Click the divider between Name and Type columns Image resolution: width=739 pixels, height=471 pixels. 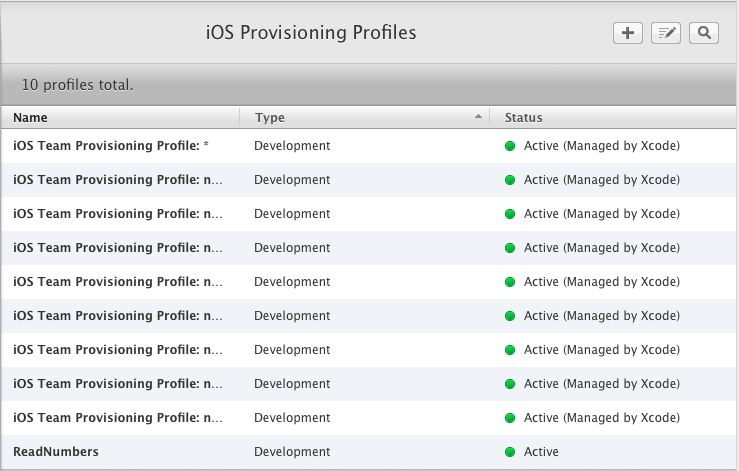tap(240, 117)
